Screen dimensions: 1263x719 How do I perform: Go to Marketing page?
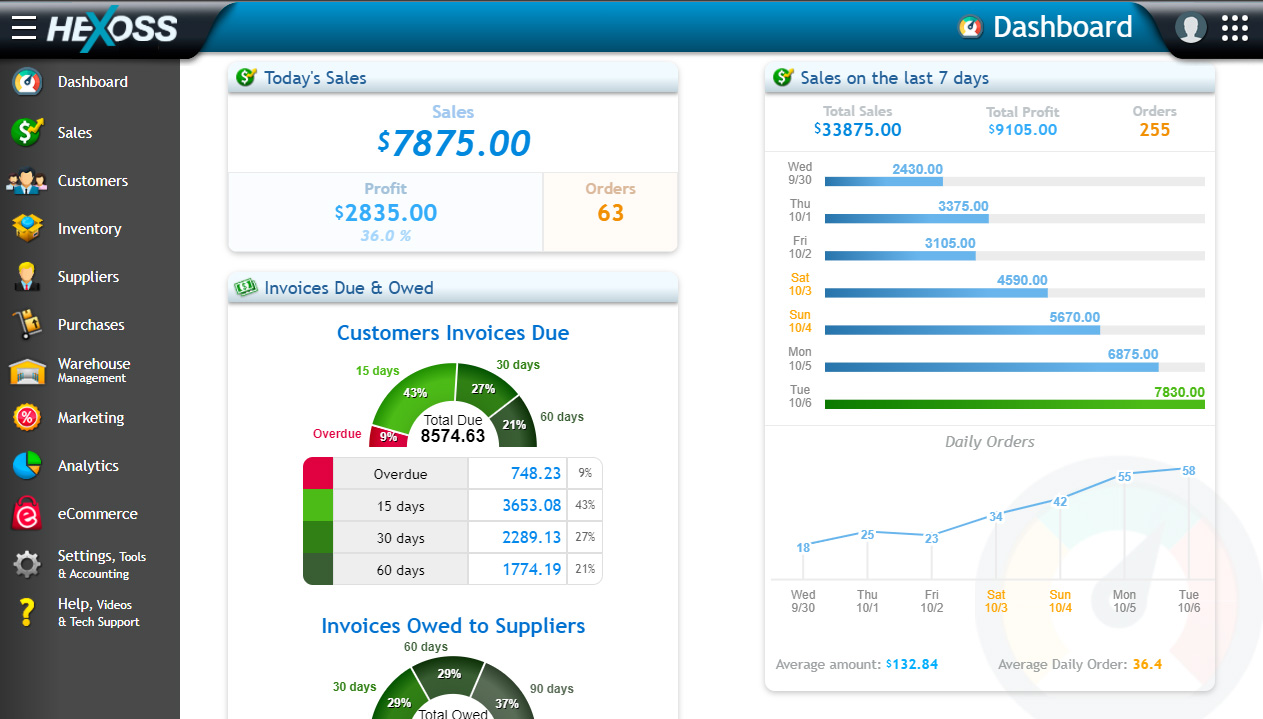click(91, 418)
